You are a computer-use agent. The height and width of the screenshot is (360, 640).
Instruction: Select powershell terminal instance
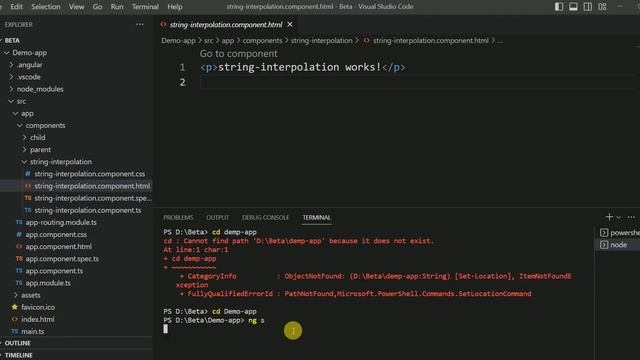[x=620, y=233]
